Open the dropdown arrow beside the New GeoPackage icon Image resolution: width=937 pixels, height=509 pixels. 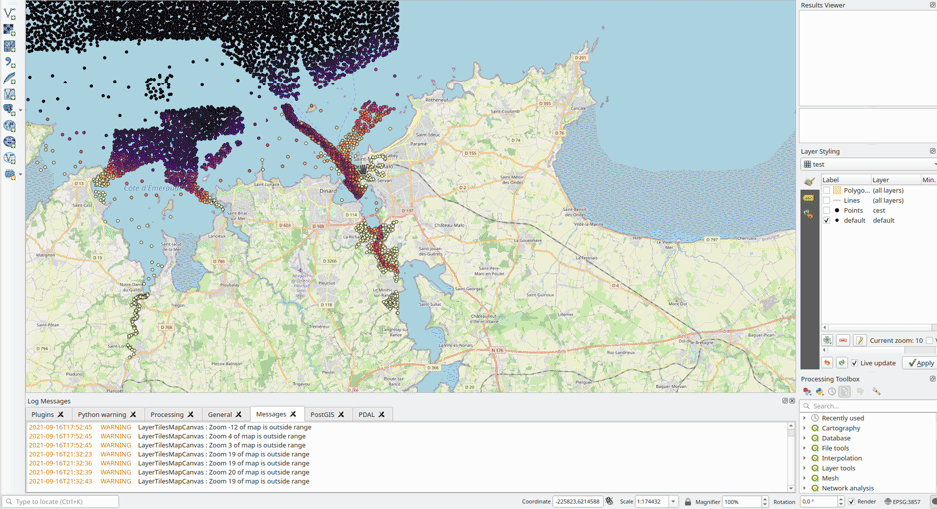(20, 174)
